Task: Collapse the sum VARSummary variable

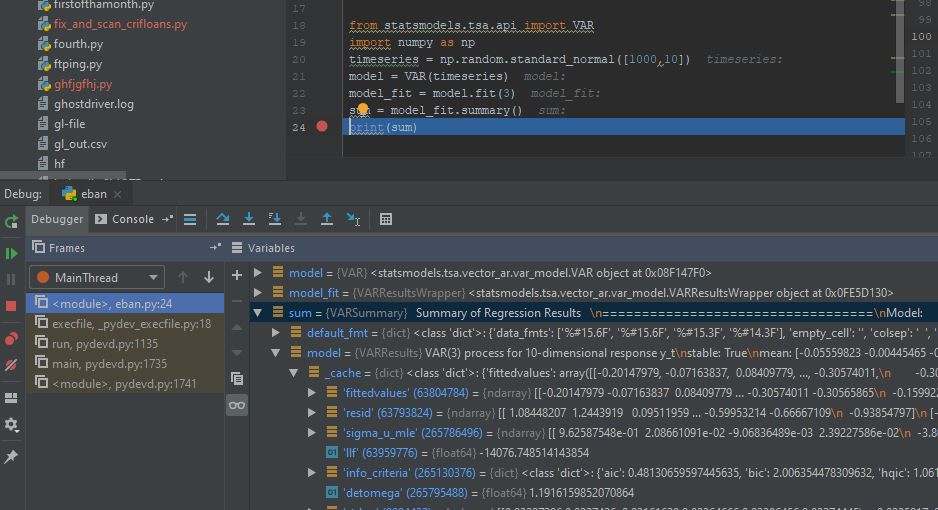Action: click(x=258, y=313)
